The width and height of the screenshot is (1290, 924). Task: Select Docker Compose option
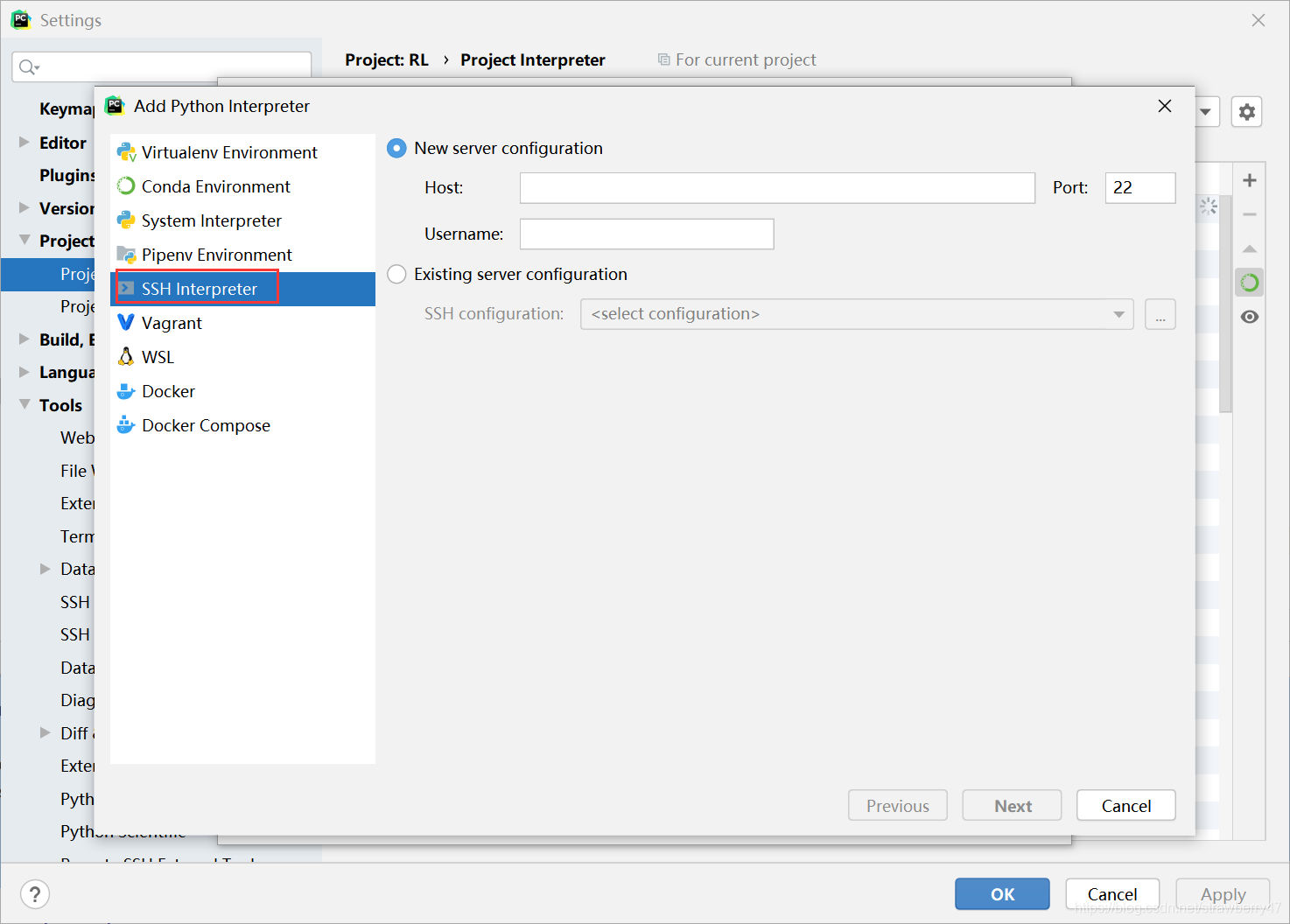tap(242, 425)
